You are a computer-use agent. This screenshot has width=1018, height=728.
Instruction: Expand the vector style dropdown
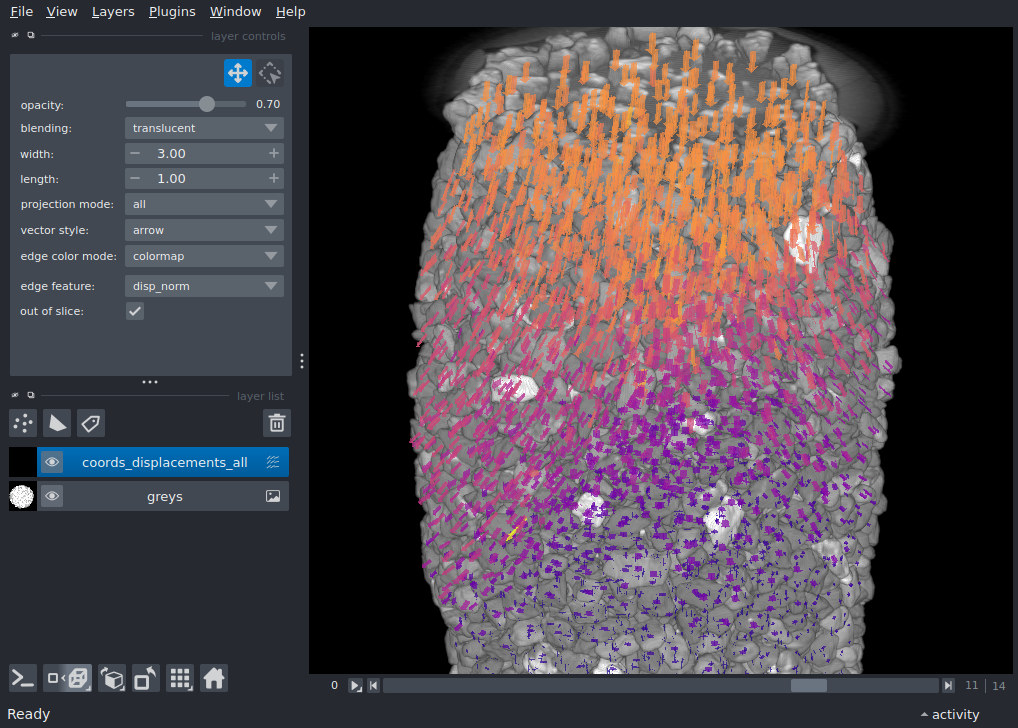[204, 230]
